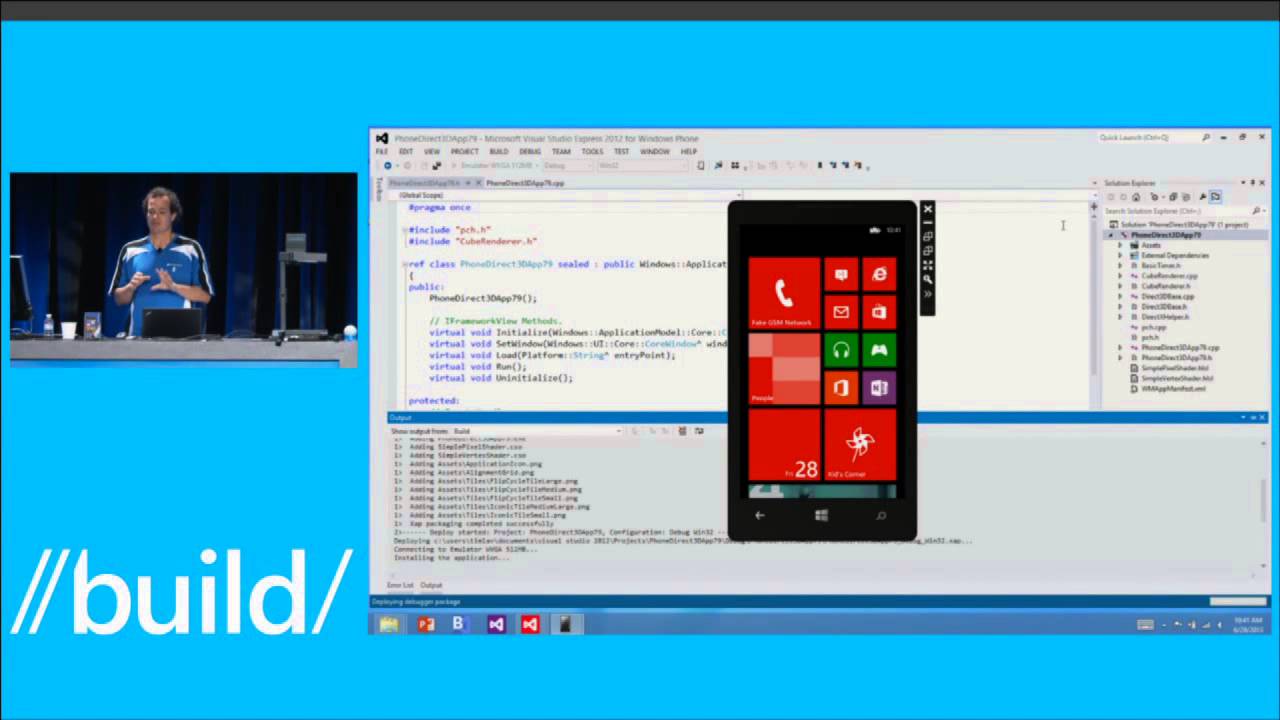Expand the Assets folder node
This screenshot has height=720, width=1280.
1120,245
